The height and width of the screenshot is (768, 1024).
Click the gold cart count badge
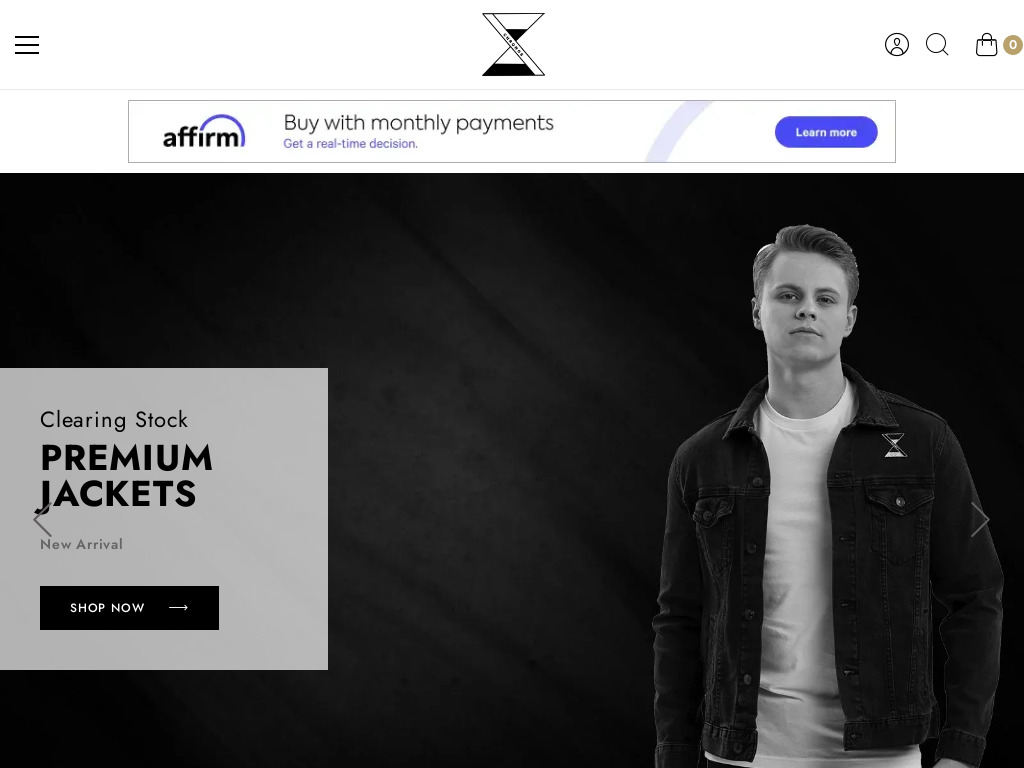click(x=1013, y=45)
